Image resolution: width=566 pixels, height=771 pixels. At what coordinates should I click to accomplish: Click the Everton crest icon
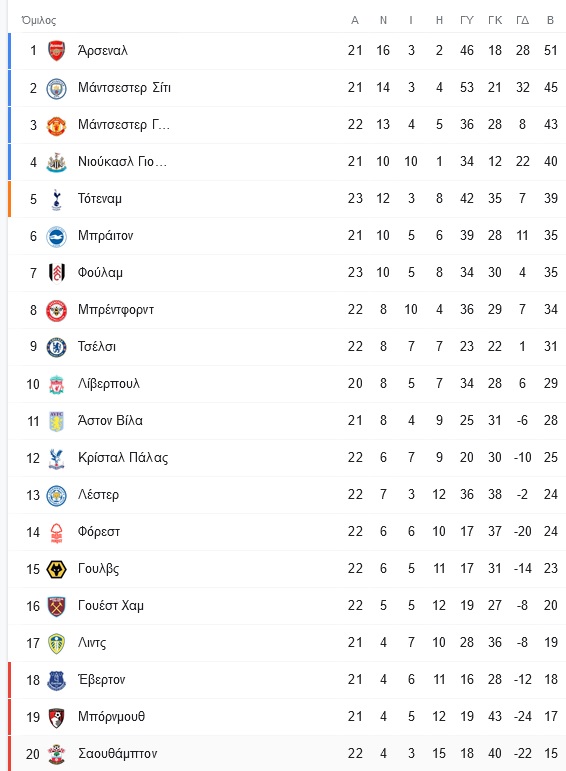[57, 680]
